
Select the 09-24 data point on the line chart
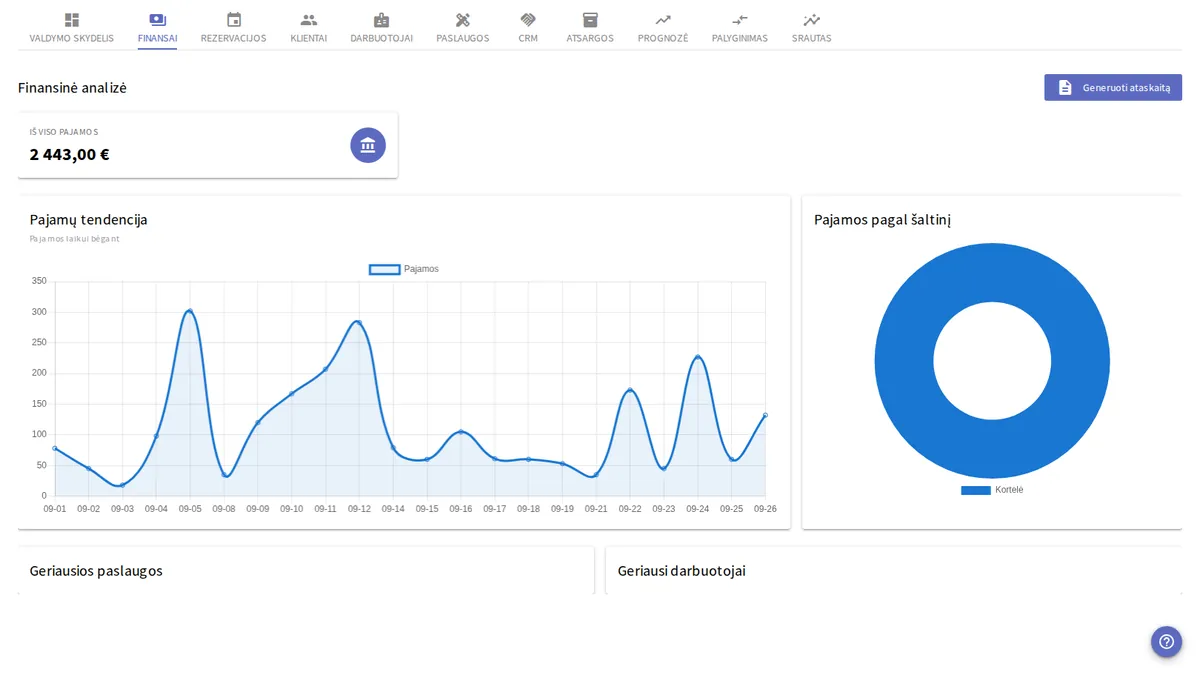697,357
